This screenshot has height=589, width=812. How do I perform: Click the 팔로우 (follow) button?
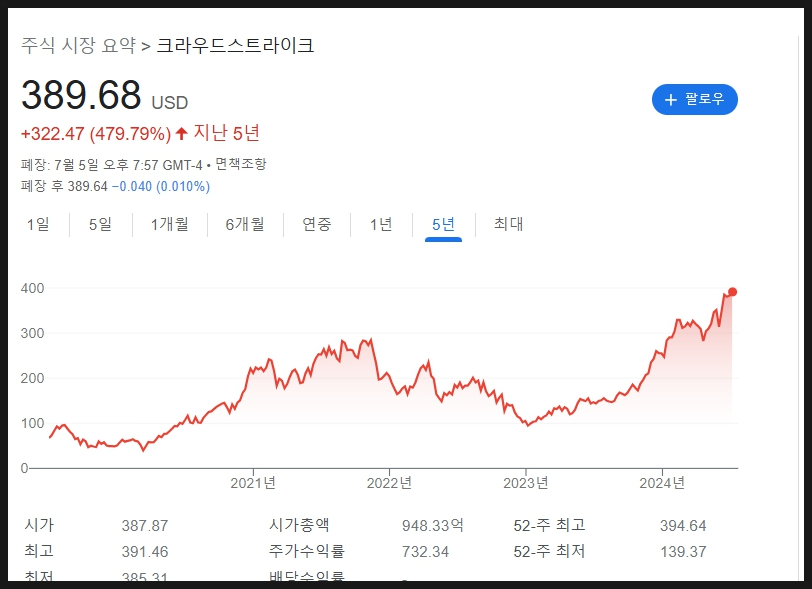pos(694,99)
